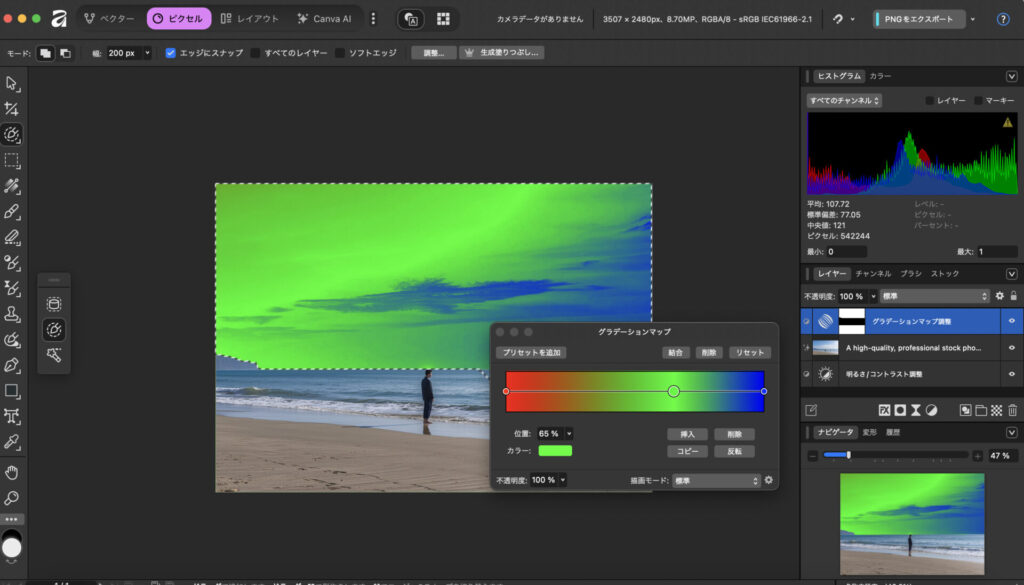The height and width of the screenshot is (585, 1024).
Task: Expand the すべてのチャンネル histogram dropdown
Action: 844,101
